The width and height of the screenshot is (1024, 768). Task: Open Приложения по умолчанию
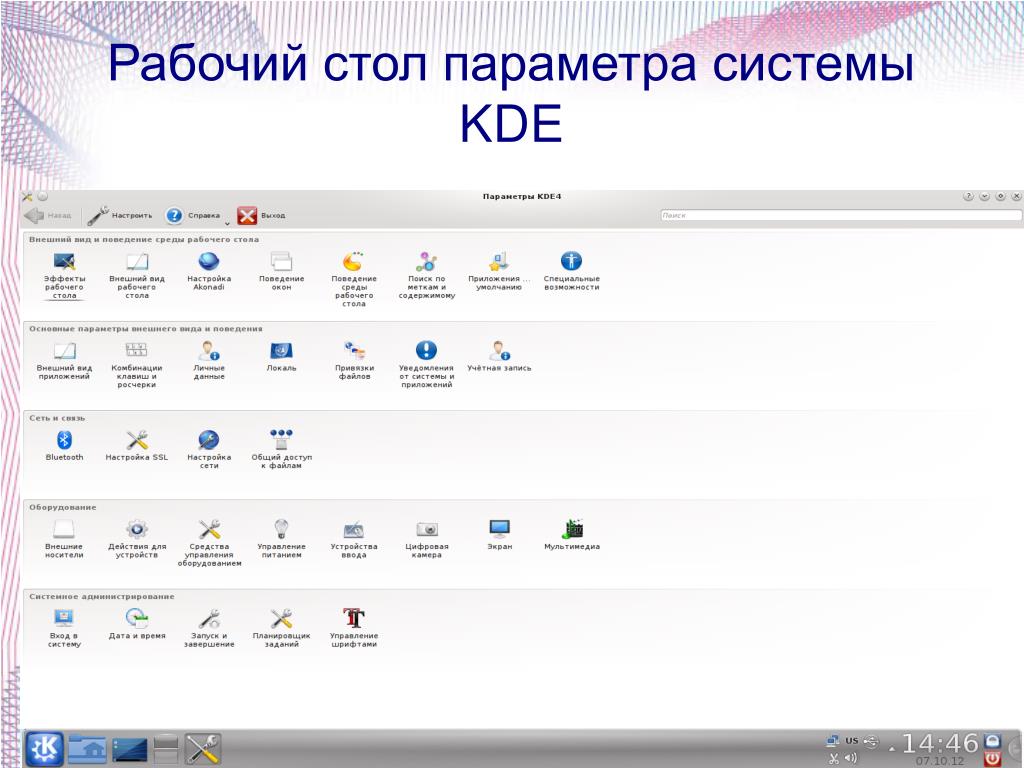point(499,272)
